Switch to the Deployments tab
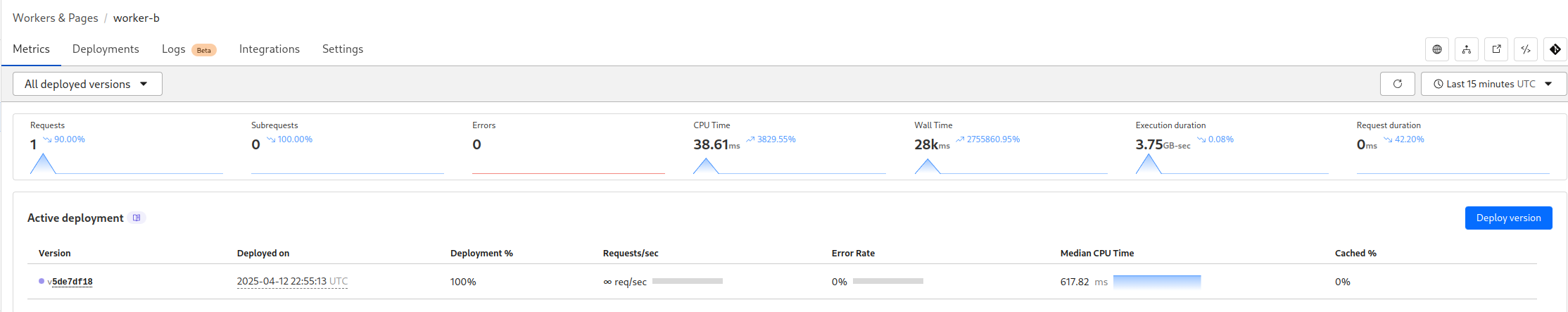Screen dimensions: 1568x312 coord(106,49)
